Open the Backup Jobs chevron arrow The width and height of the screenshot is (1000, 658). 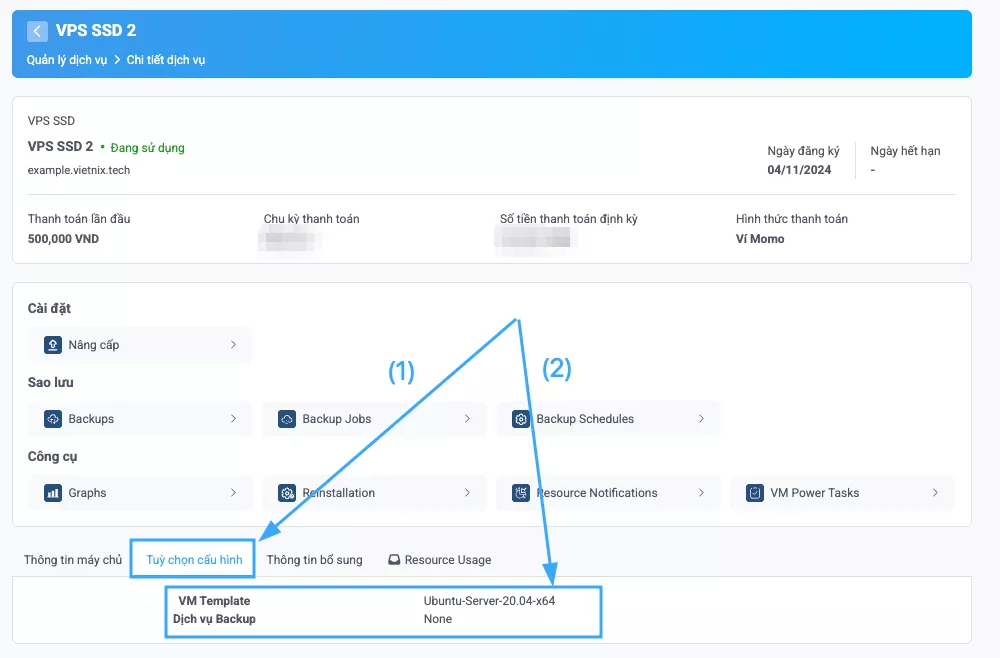pyautogui.click(x=467, y=419)
